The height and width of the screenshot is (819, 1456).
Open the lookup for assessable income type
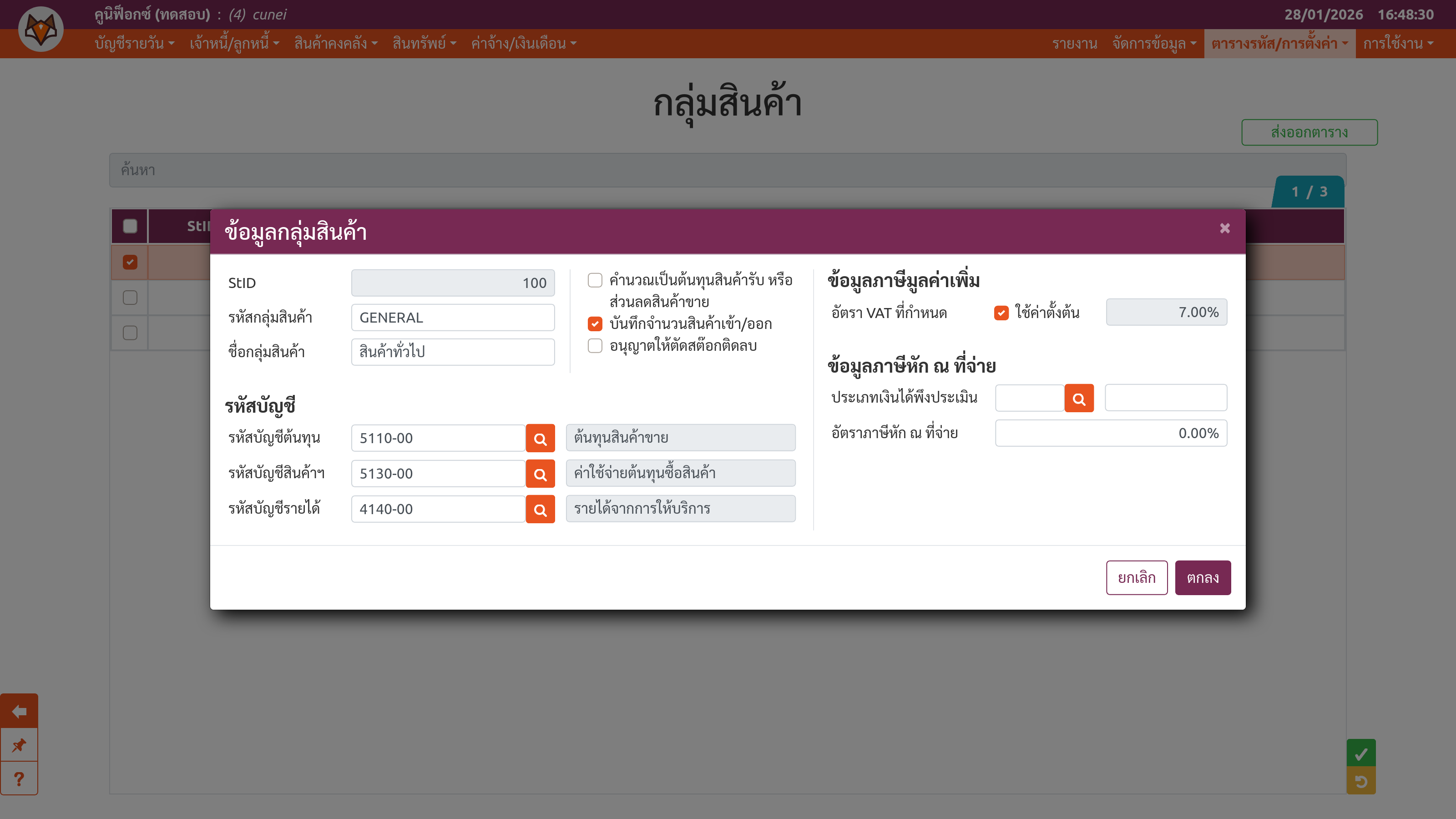pyautogui.click(x=1078, y=399)
